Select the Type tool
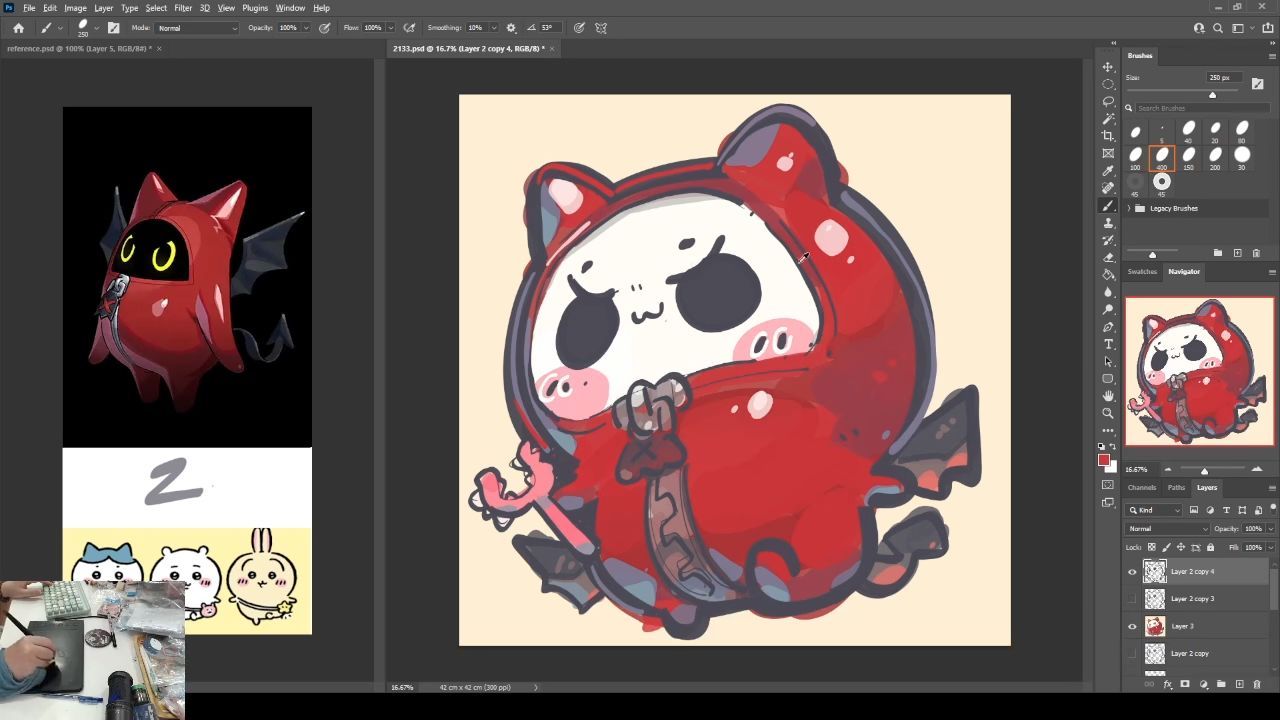This screenshot has height=720, width=1280. coord(1108,344)
